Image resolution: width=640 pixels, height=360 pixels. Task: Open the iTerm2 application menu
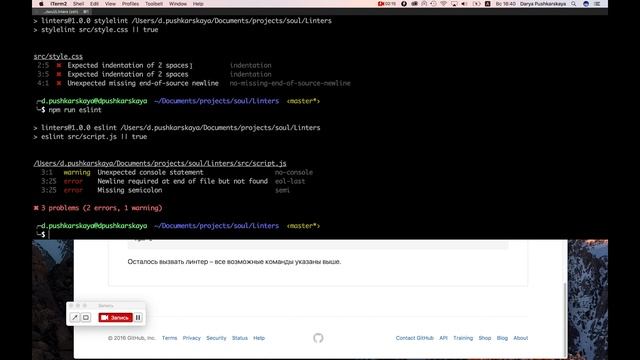(x=58, y=4)
